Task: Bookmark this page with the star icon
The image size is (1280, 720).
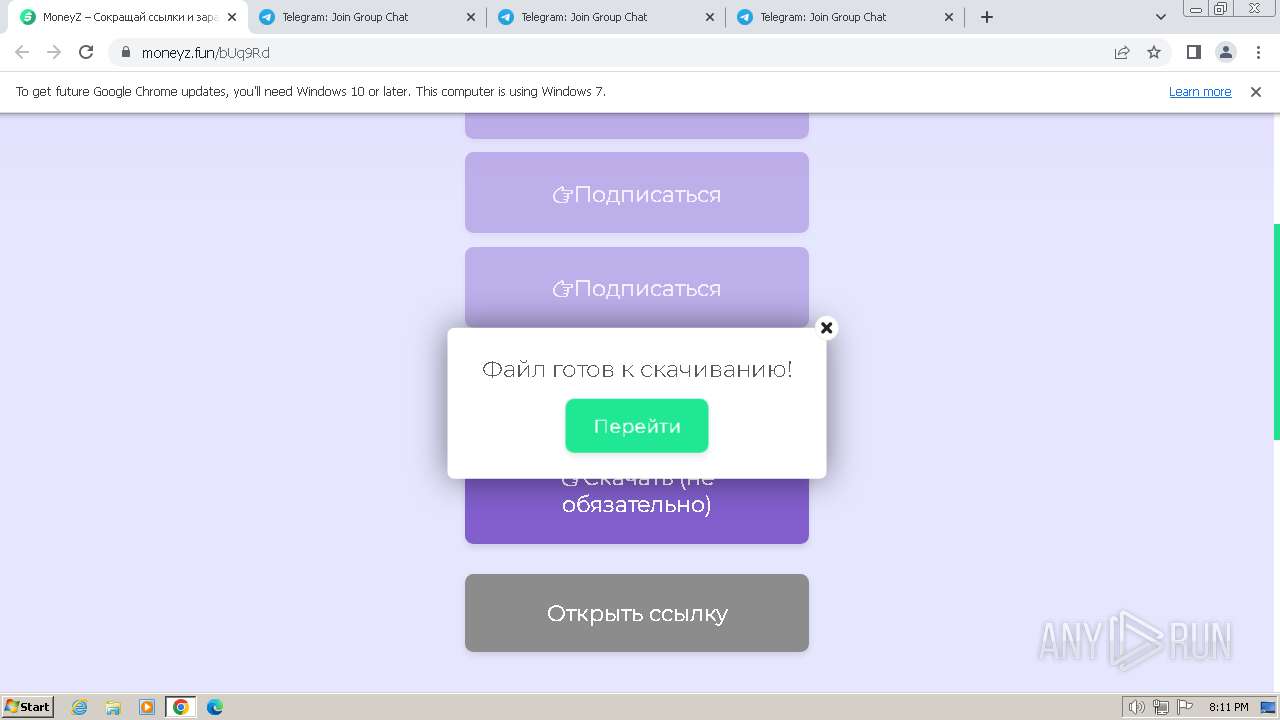Action: (1154, 52)
